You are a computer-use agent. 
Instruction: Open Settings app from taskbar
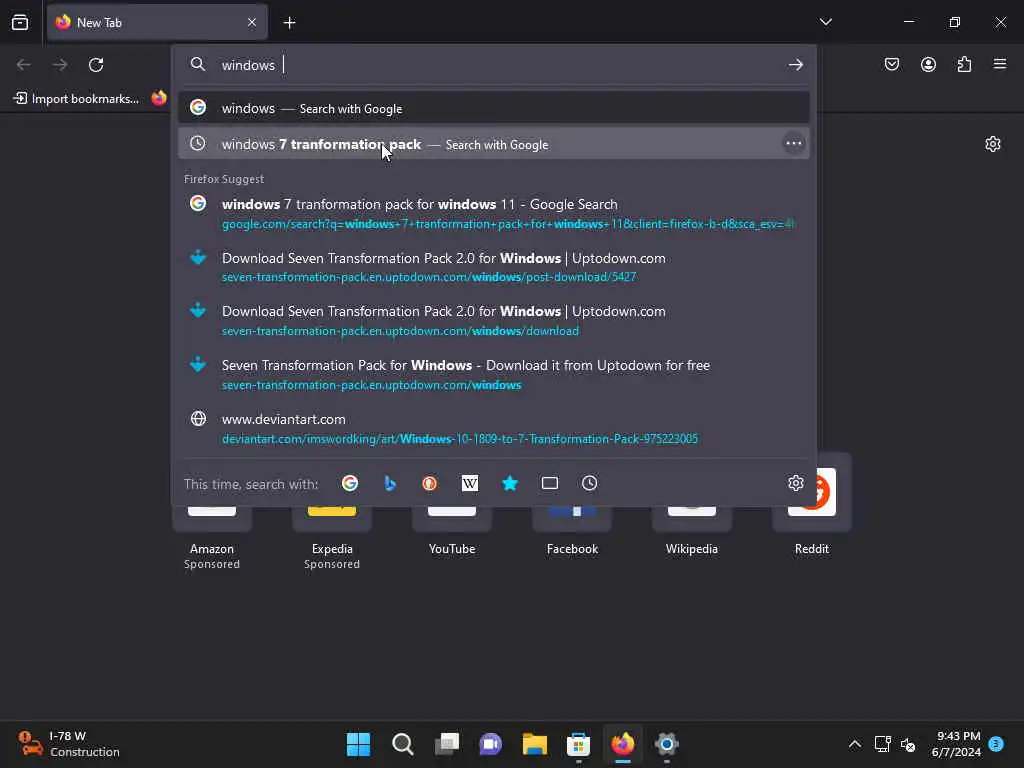pyautogui.click(x=667, y=744)
